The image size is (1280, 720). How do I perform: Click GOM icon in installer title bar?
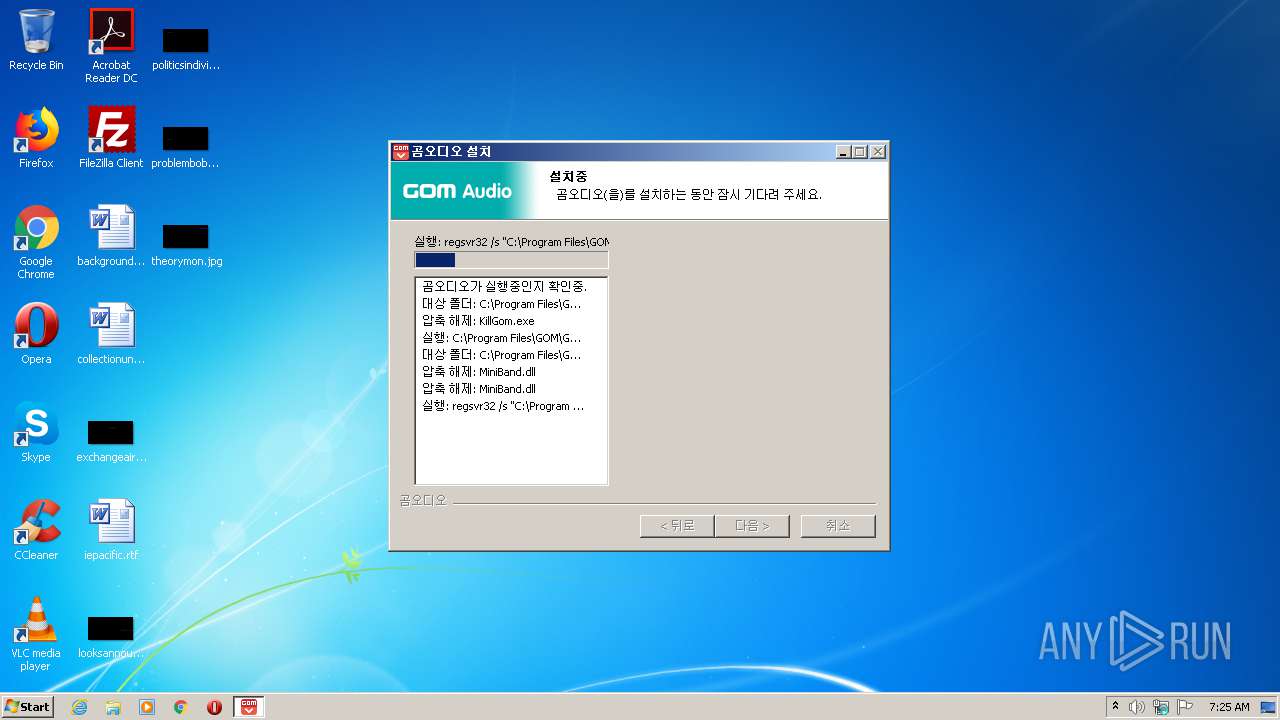[x=401, y=152]
